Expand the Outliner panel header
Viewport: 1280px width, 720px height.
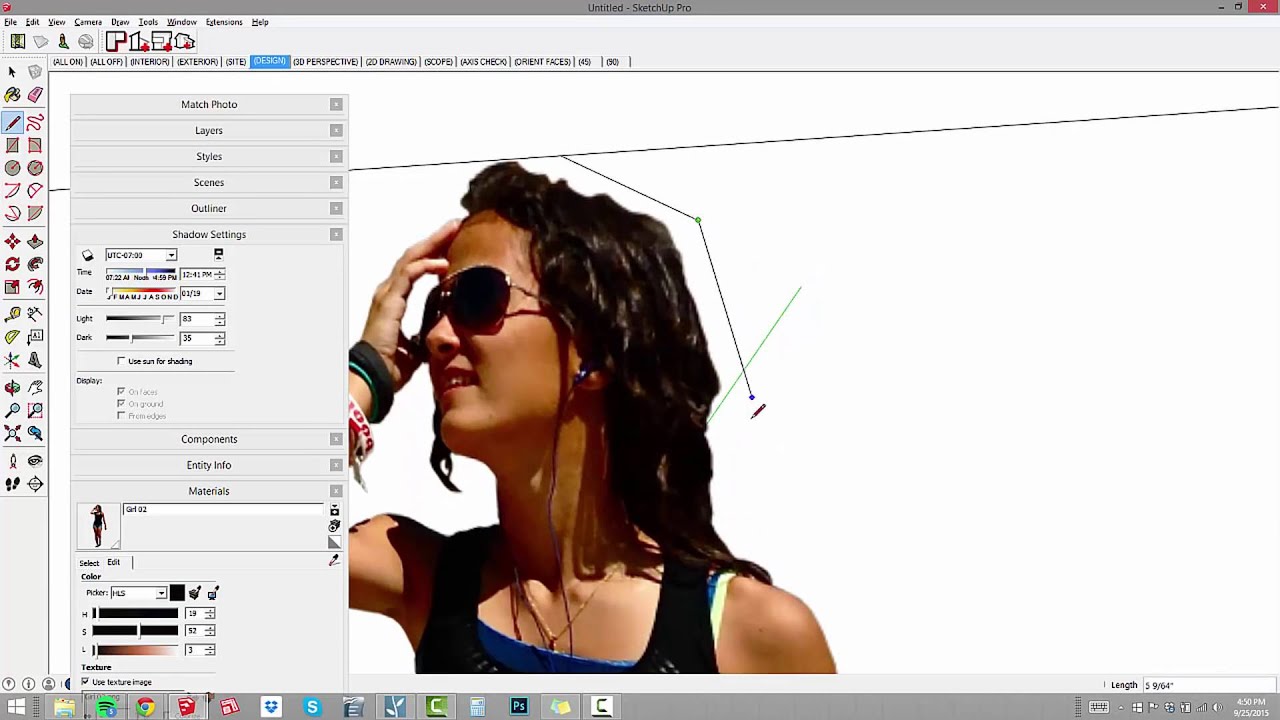coord(209,208)
